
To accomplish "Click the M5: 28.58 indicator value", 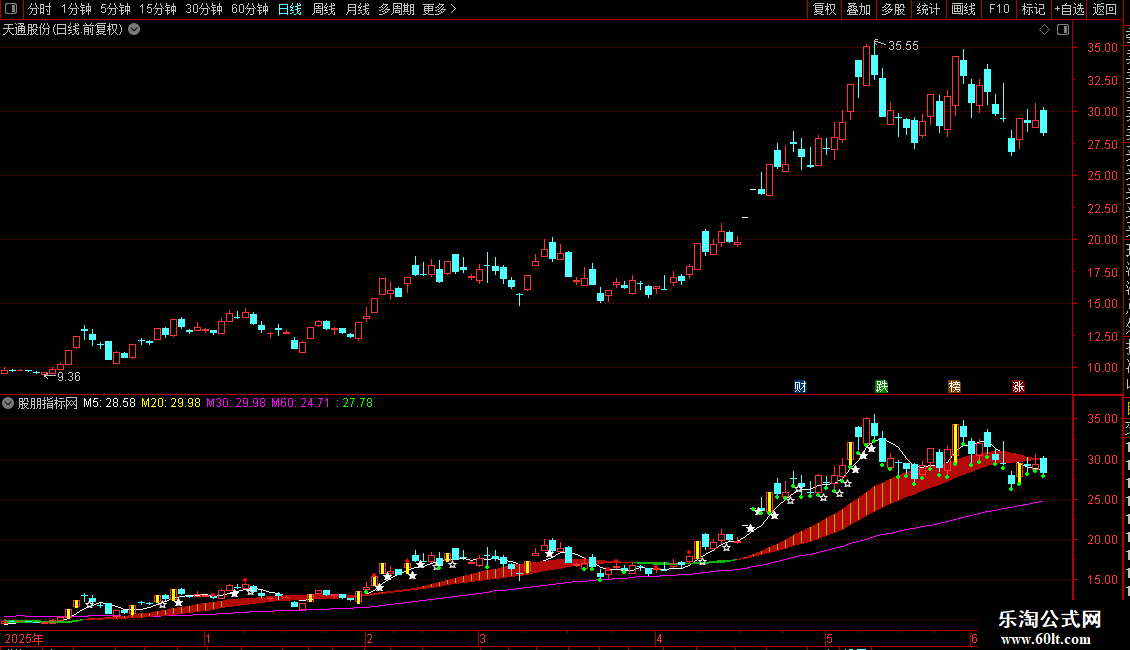I will 109,403.
